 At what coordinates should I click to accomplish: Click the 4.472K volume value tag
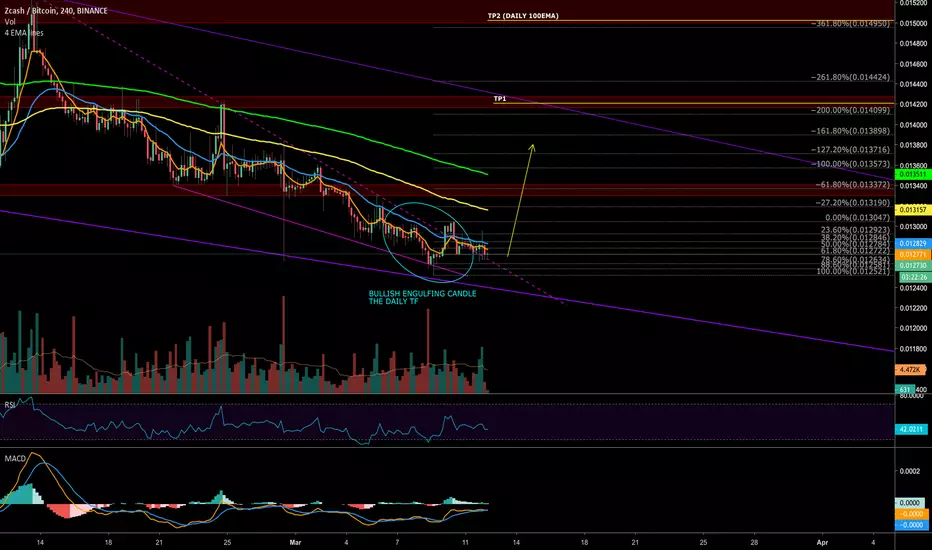pyautogui.click(x=910, y=369)
